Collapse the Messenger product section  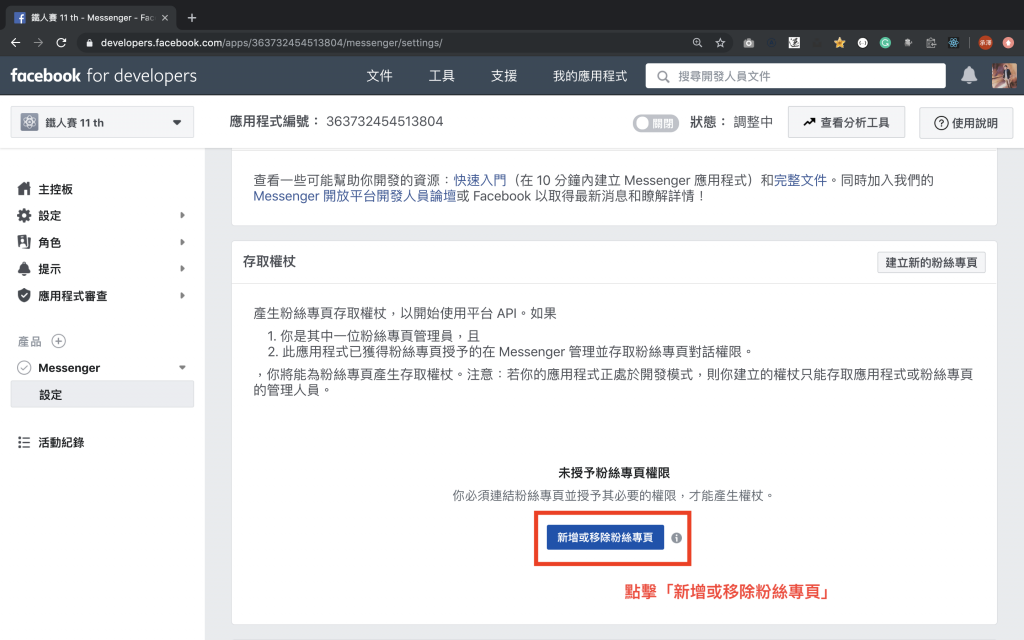tap(182, 368)
